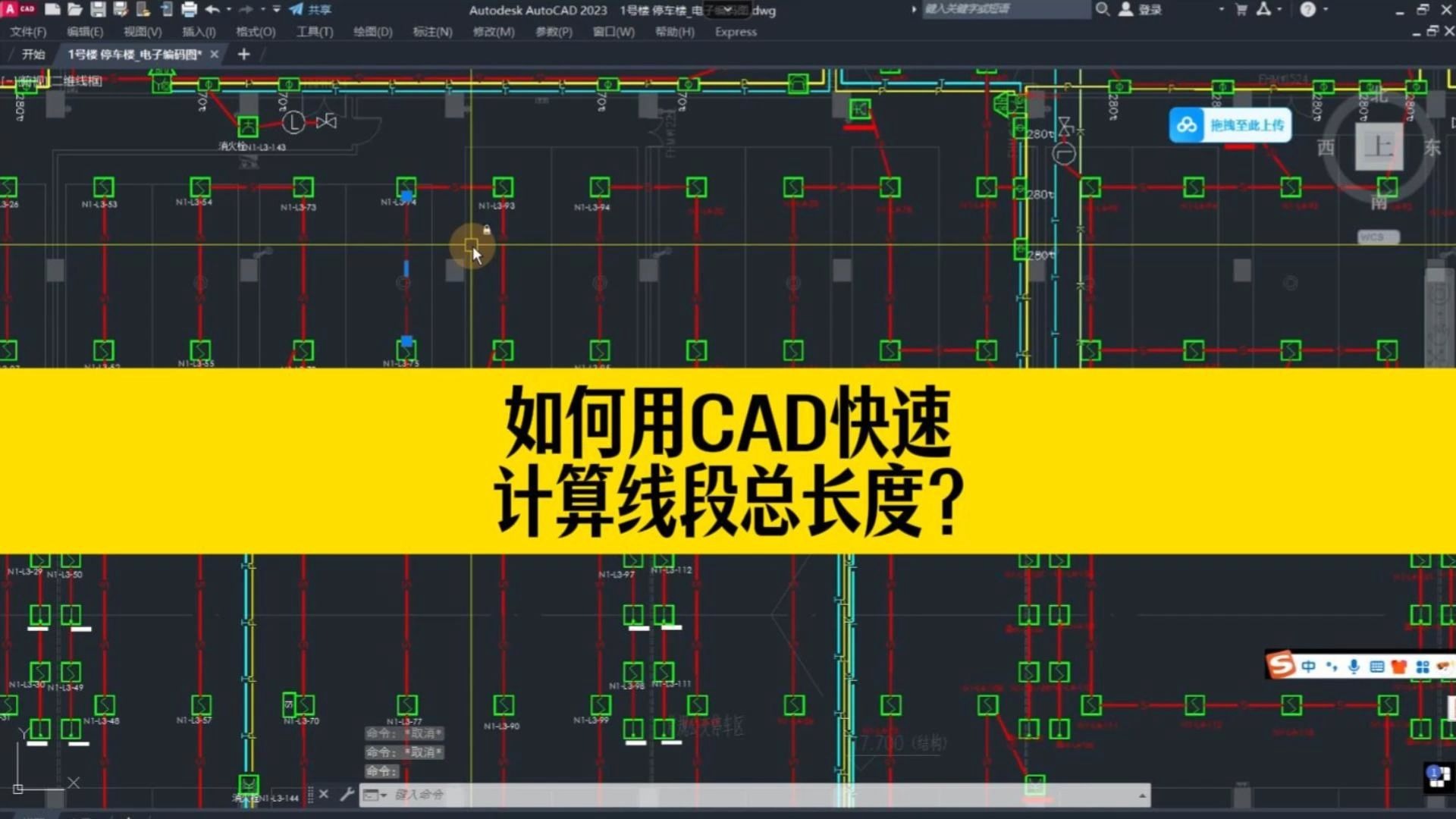Switch to the 开始 tab
The height and width of the screenshot is (819, 1456).
pos(33,54)
